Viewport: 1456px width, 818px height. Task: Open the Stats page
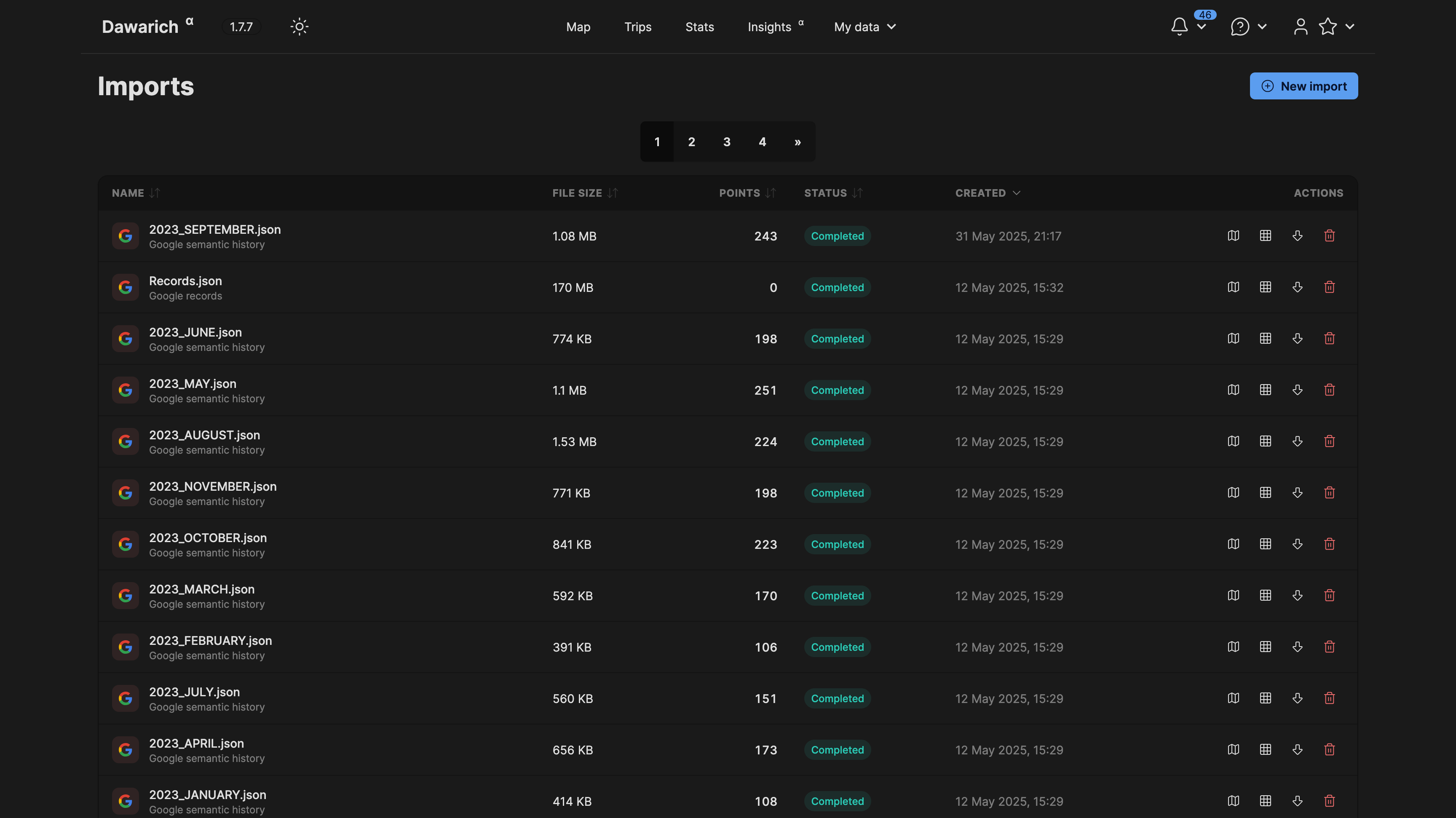pyautogui.click(x=699, y=27)
